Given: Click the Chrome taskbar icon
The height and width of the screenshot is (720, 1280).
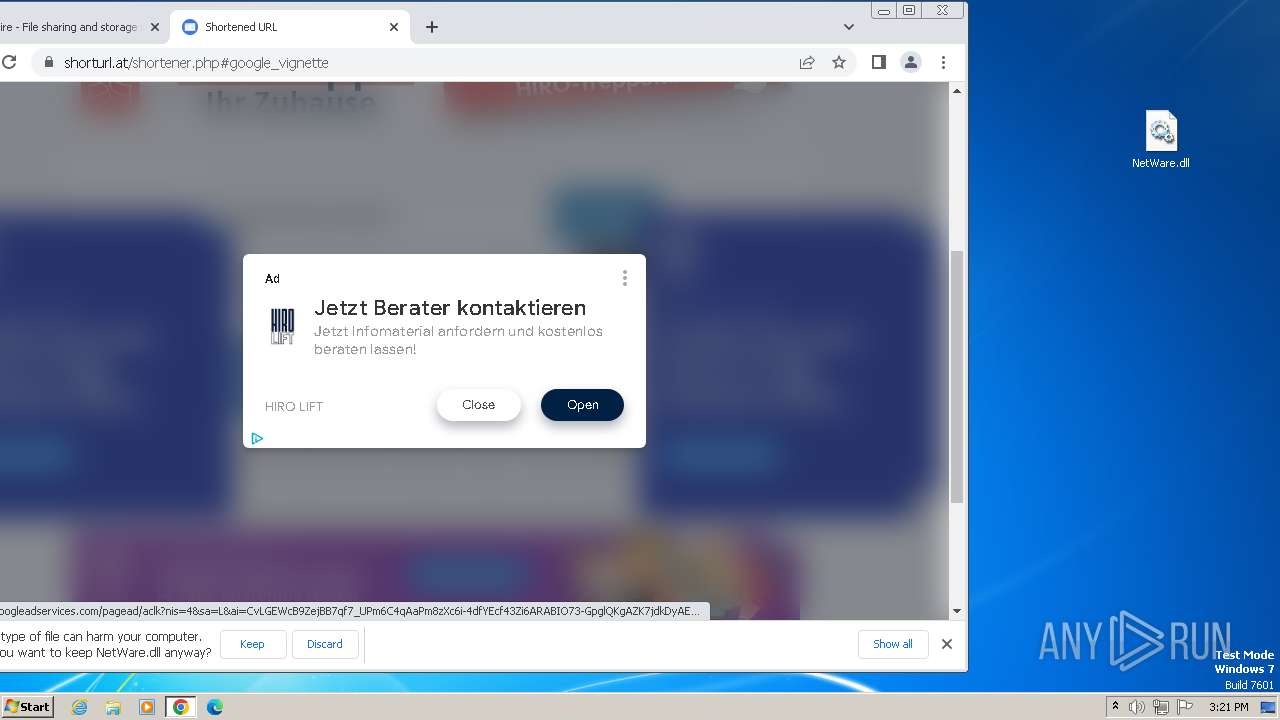Looking at the screenshot, I should (181, 707).
